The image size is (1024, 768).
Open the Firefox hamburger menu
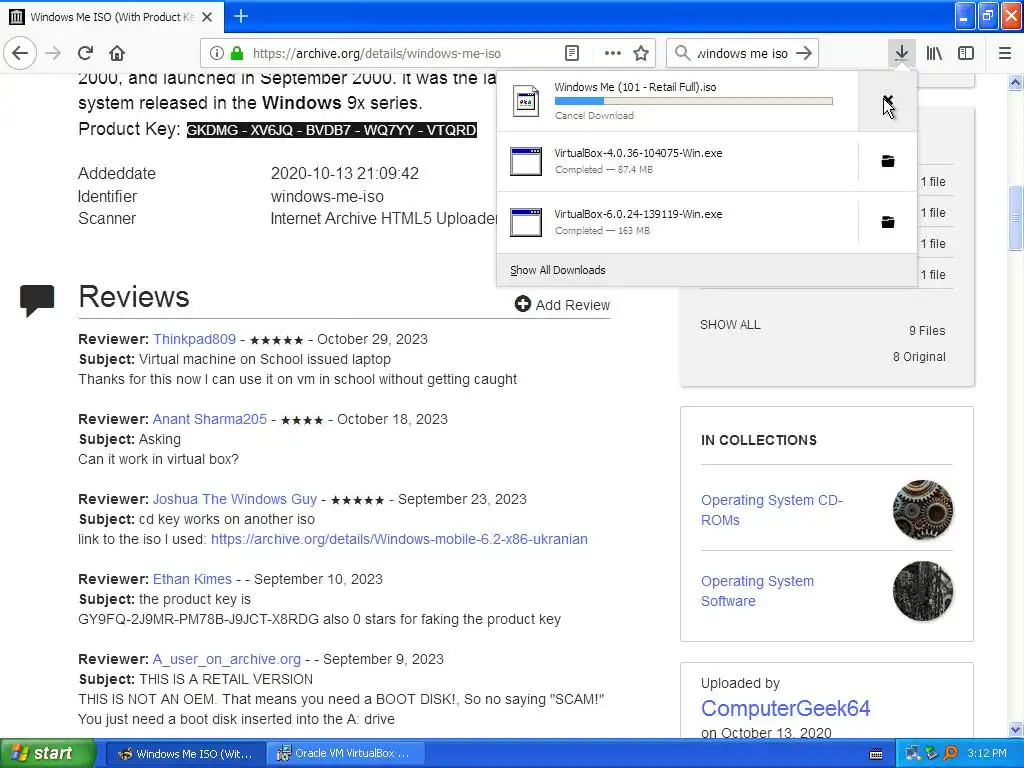pos(1005,53)
